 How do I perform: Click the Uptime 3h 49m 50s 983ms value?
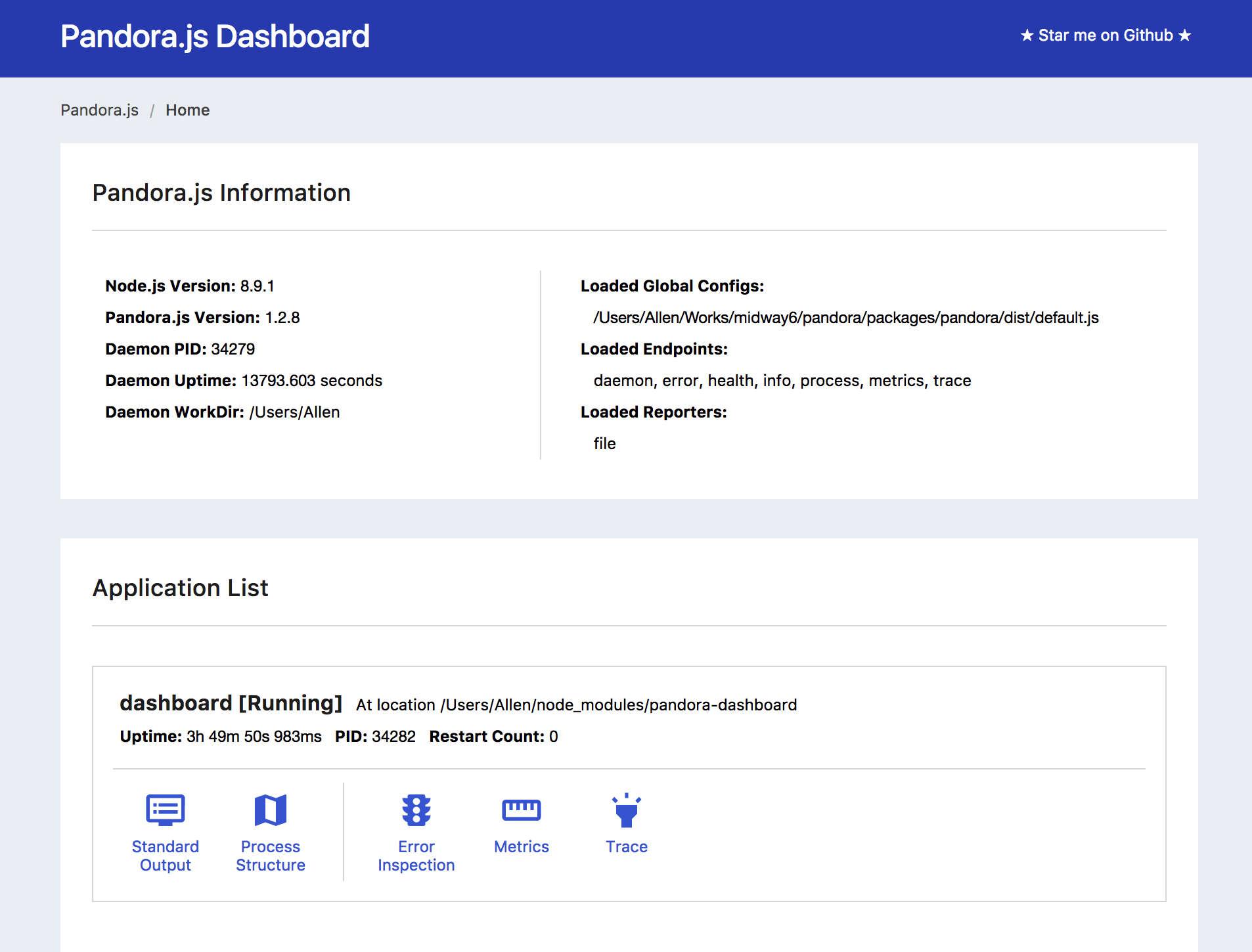click(254, 737)
